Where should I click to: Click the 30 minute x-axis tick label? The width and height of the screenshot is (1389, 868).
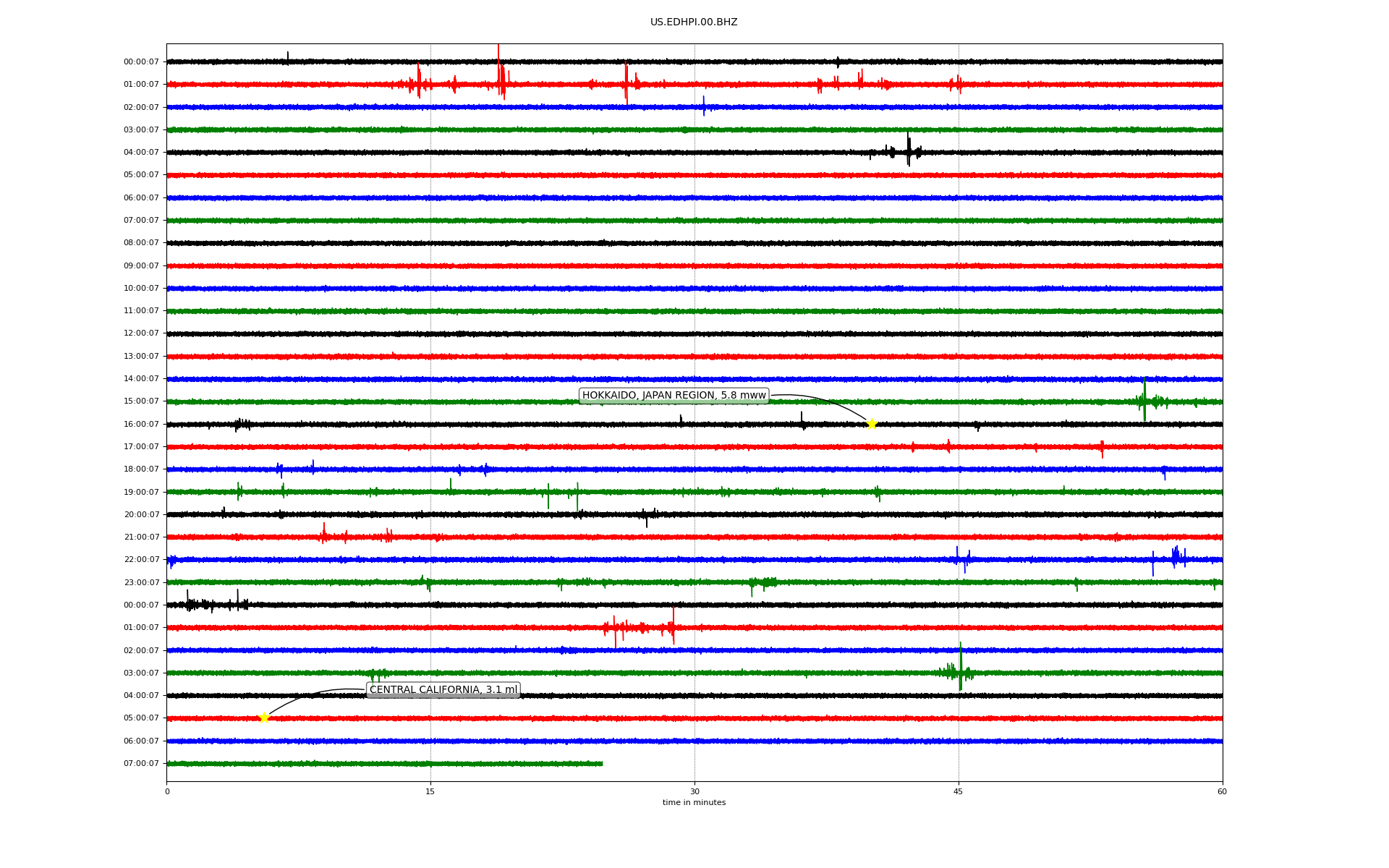point(694,791)
